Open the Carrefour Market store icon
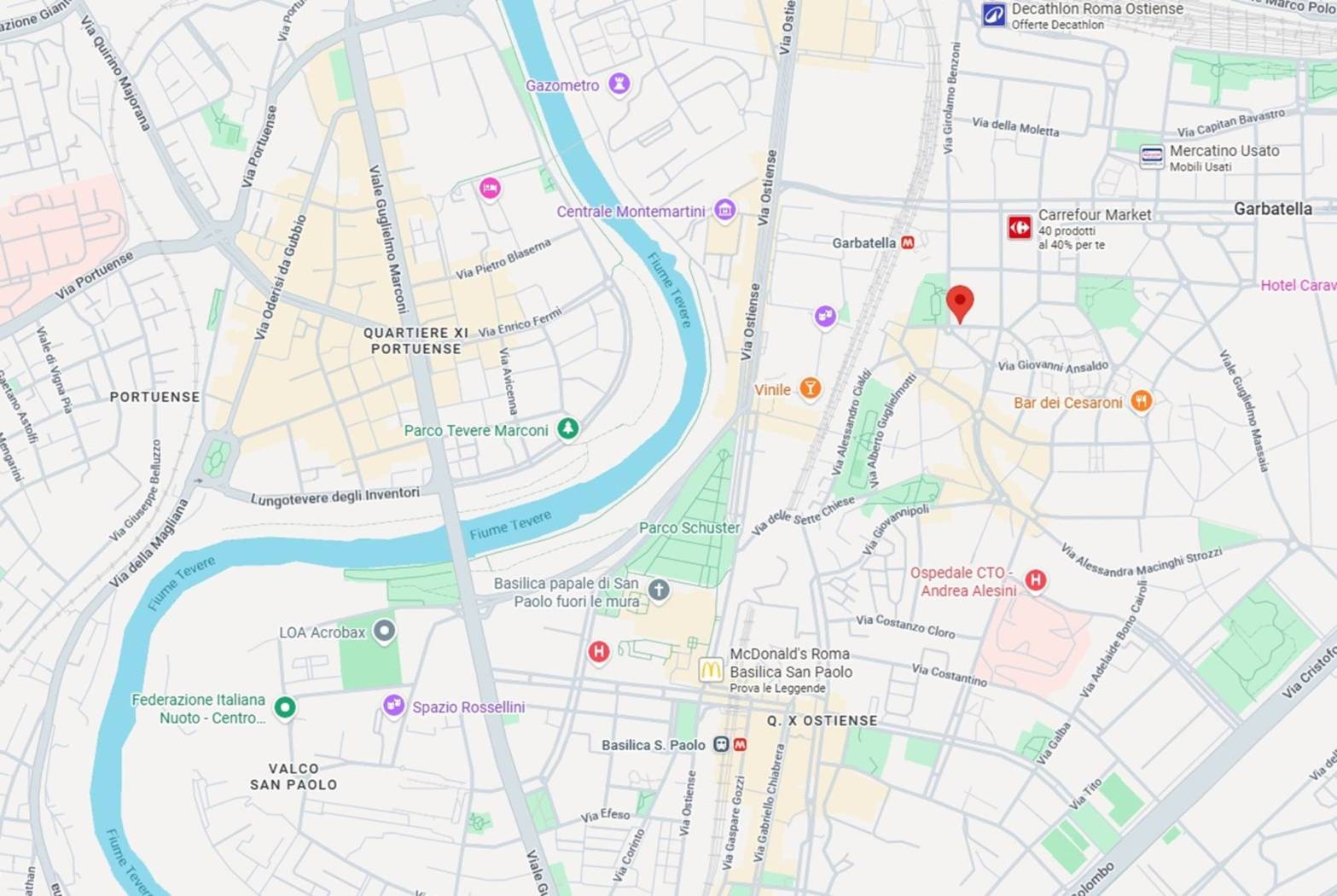1337x896 pixels. pos(1020,227)
